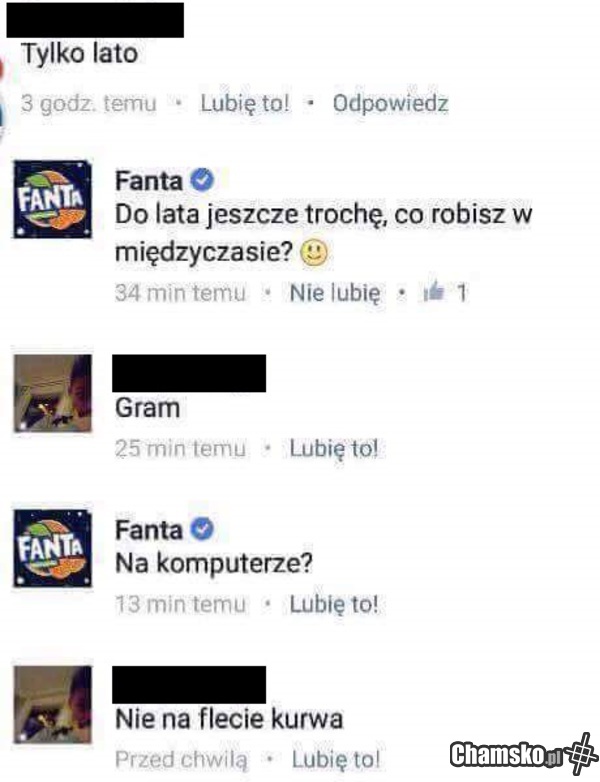The width and height of the screenshot is (600, 782).
Task: Click 'Lubię to!' under the 'Gram' comment
Action: coord(334,448)
